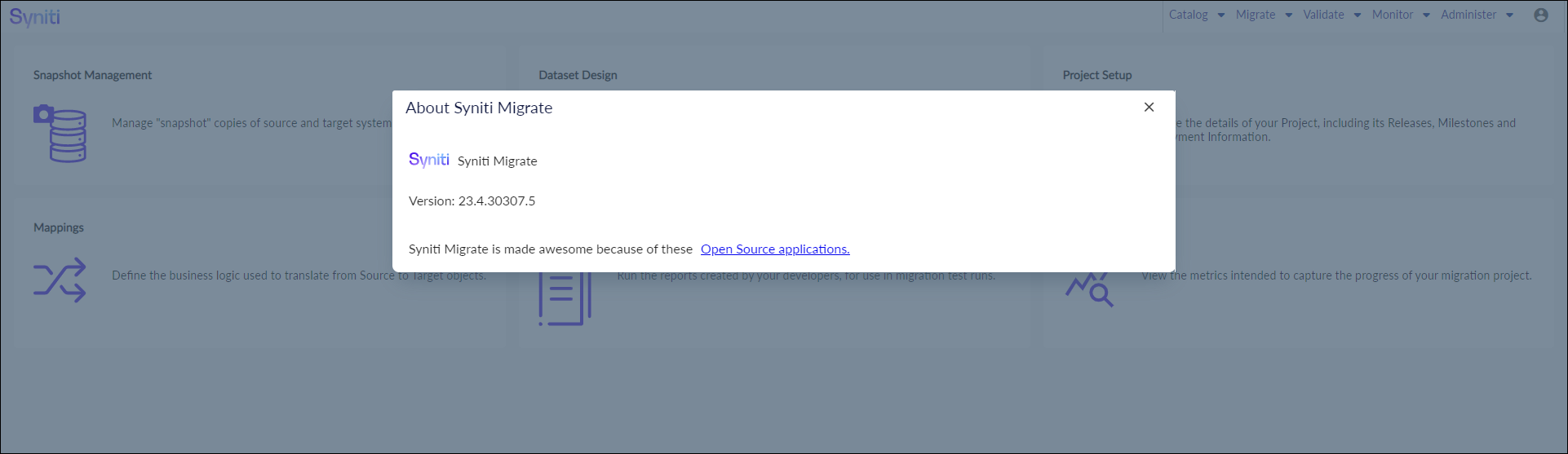Expand the Validate dropdown arrow
The width and height of the screenshot is (1568, 454).
(x=1358, y=15)
